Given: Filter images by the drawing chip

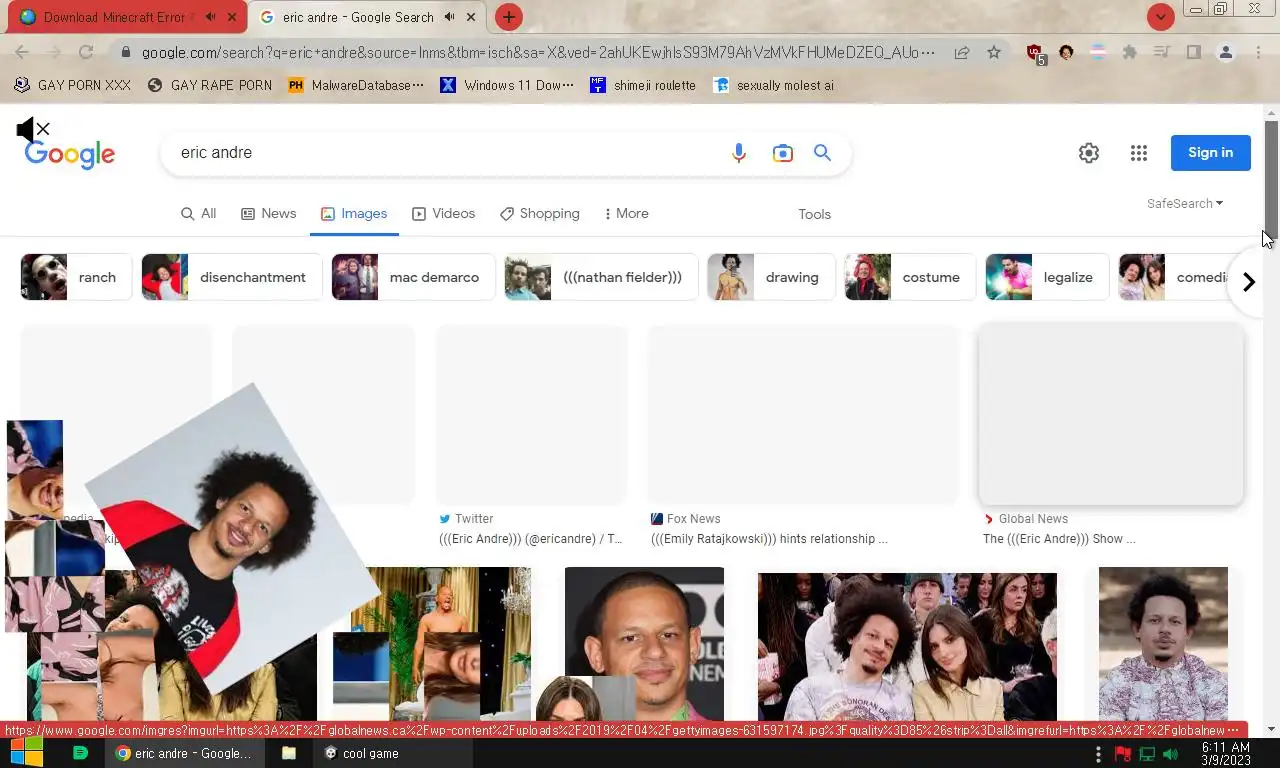Looking at the screenshot, I should 771,277.
